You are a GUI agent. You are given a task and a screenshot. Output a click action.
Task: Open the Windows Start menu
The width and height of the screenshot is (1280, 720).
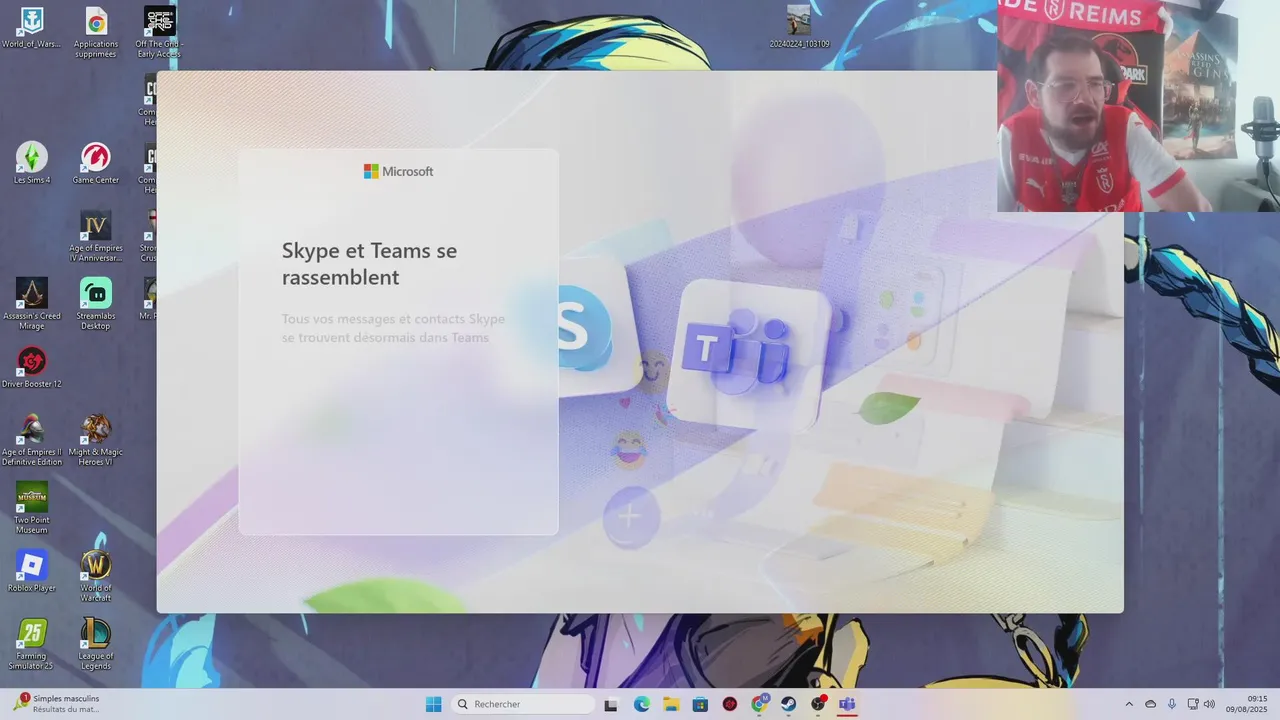click(x=434, y=704)
